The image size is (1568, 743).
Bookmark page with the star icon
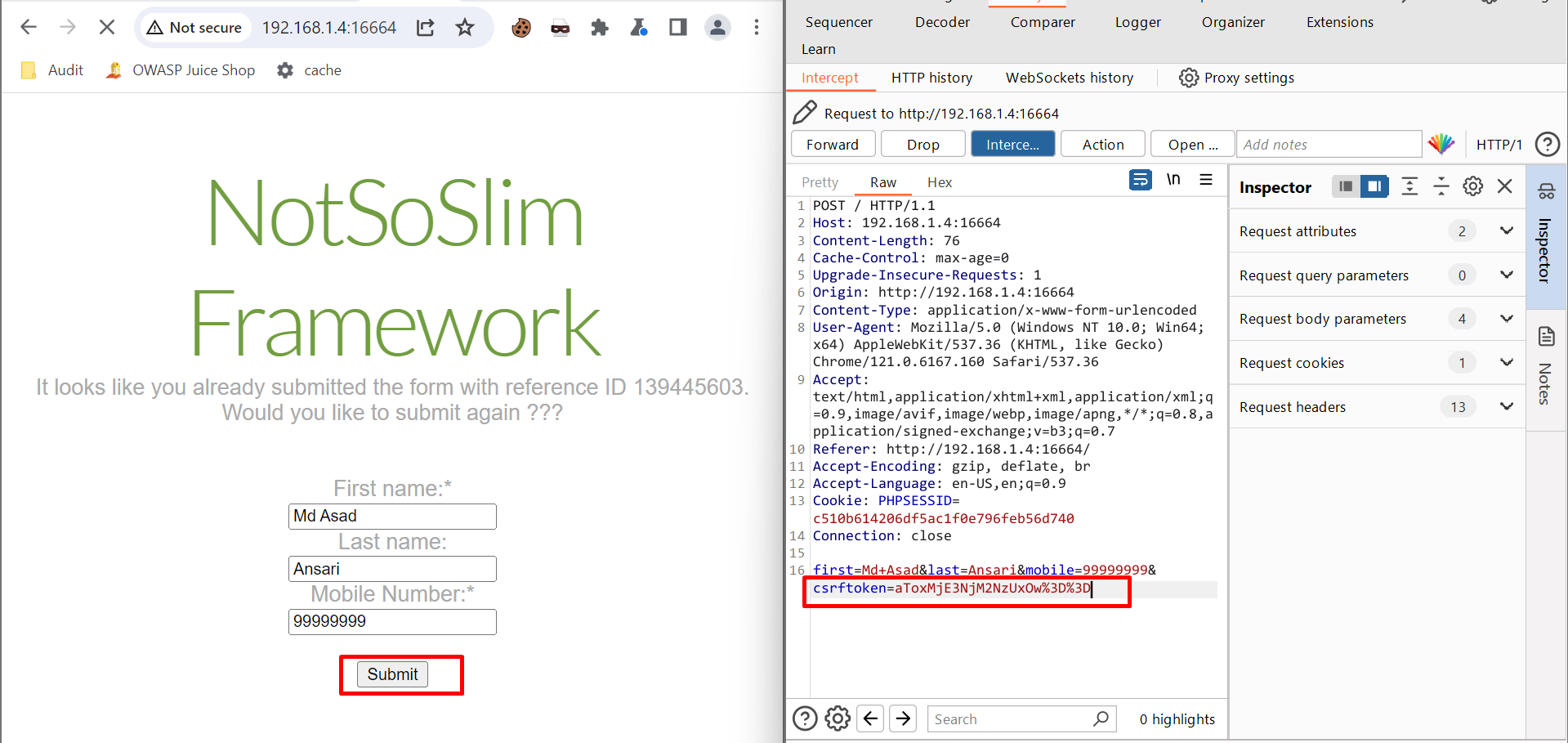pos(465,28)
